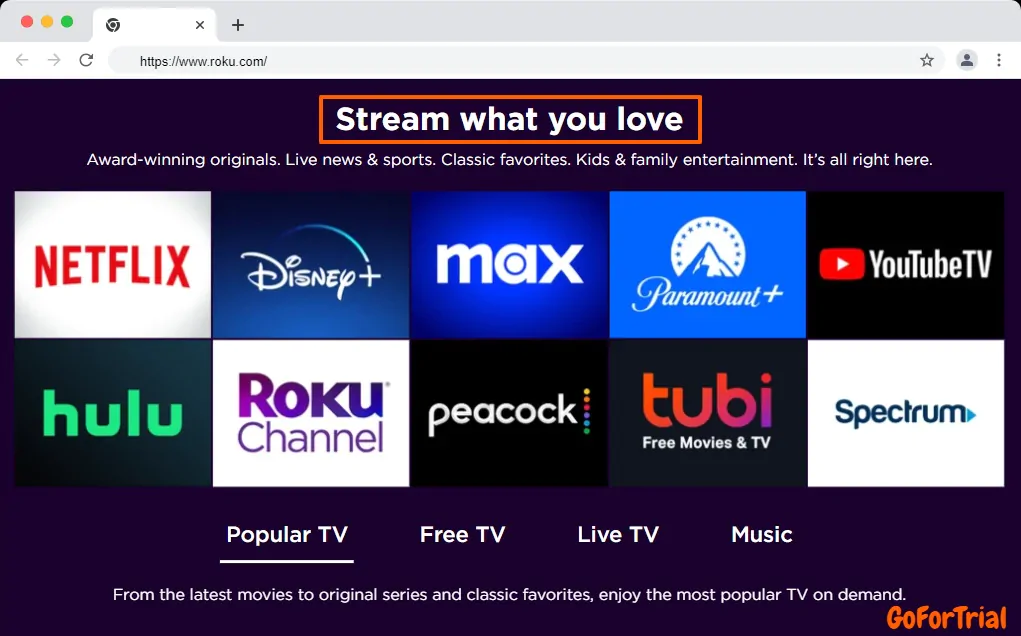Go back using browser back arrow

pos(22,61)
